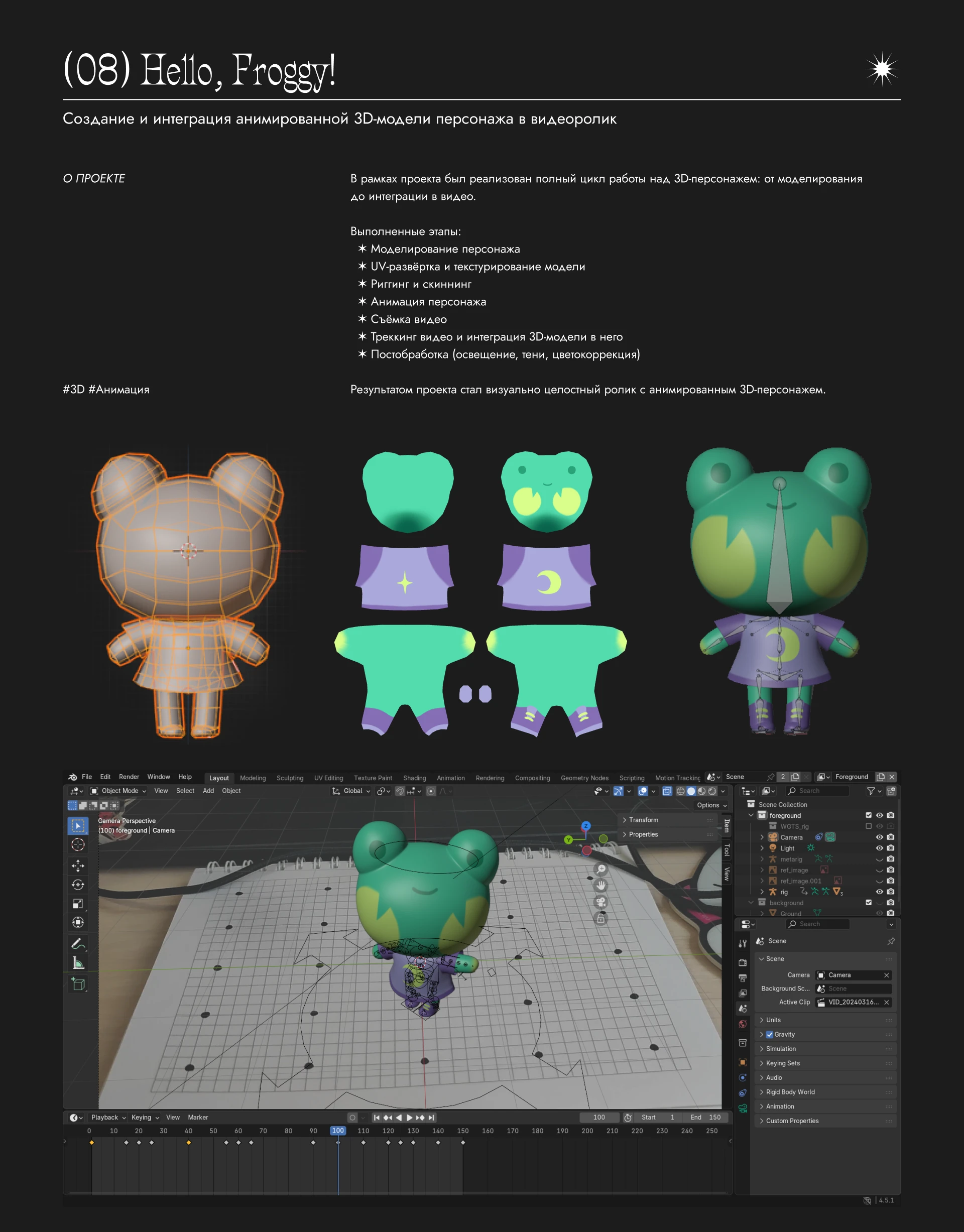Toggle camera view button in viewport

pos(601,902)
